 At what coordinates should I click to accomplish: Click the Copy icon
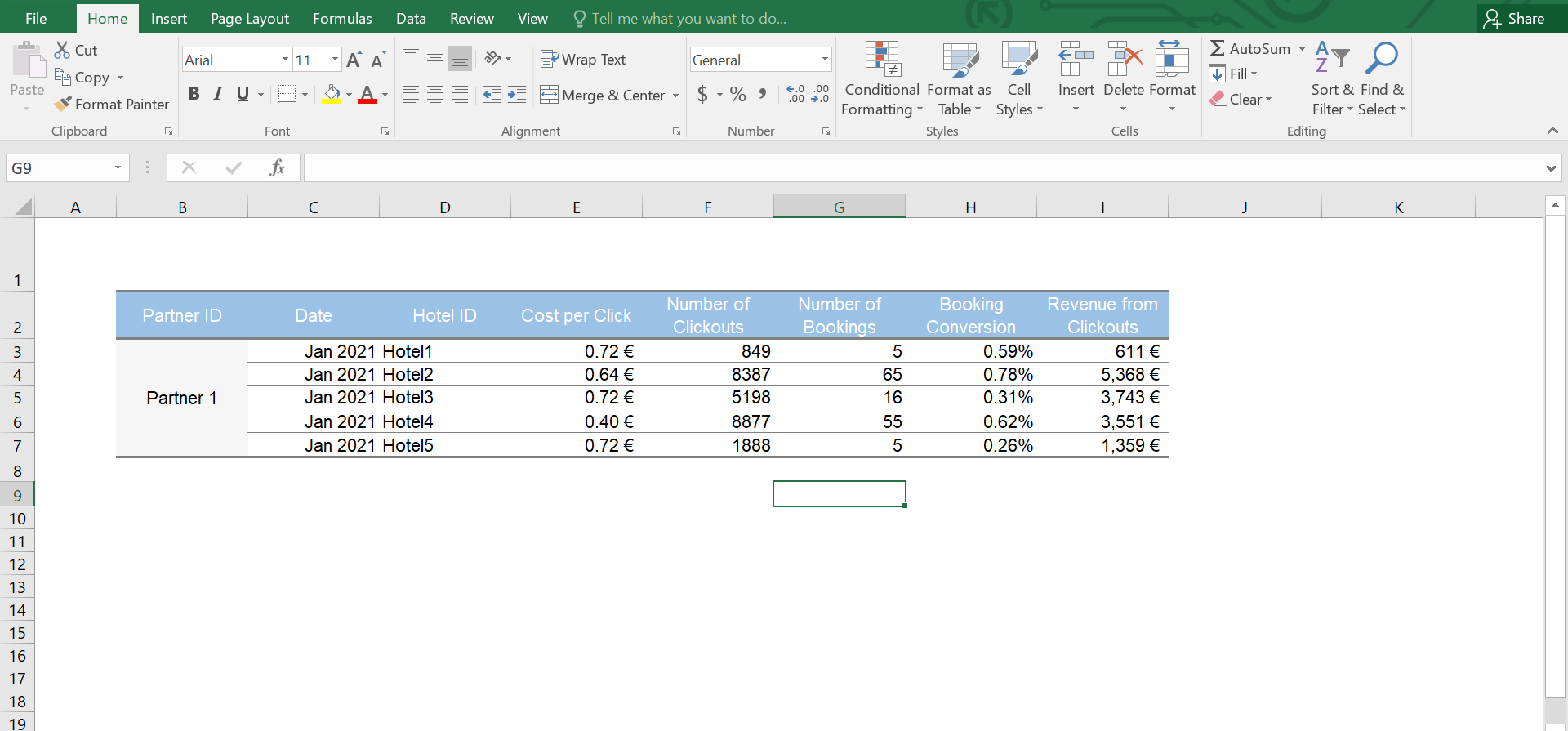(x=63, y=77)
